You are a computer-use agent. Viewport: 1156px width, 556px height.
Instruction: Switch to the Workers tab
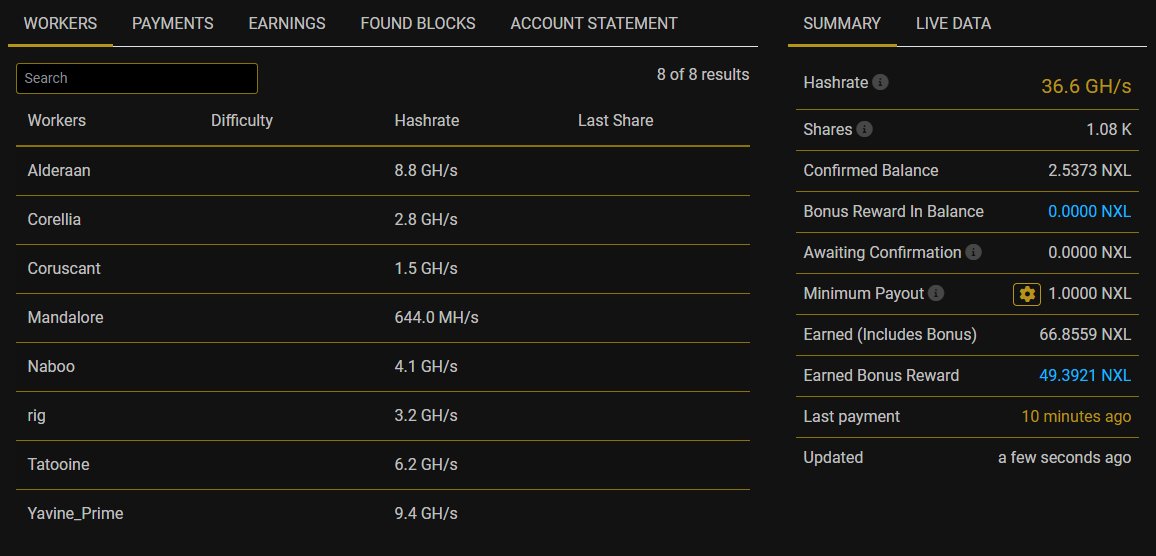pyautogui.click(x=60, y=24)
